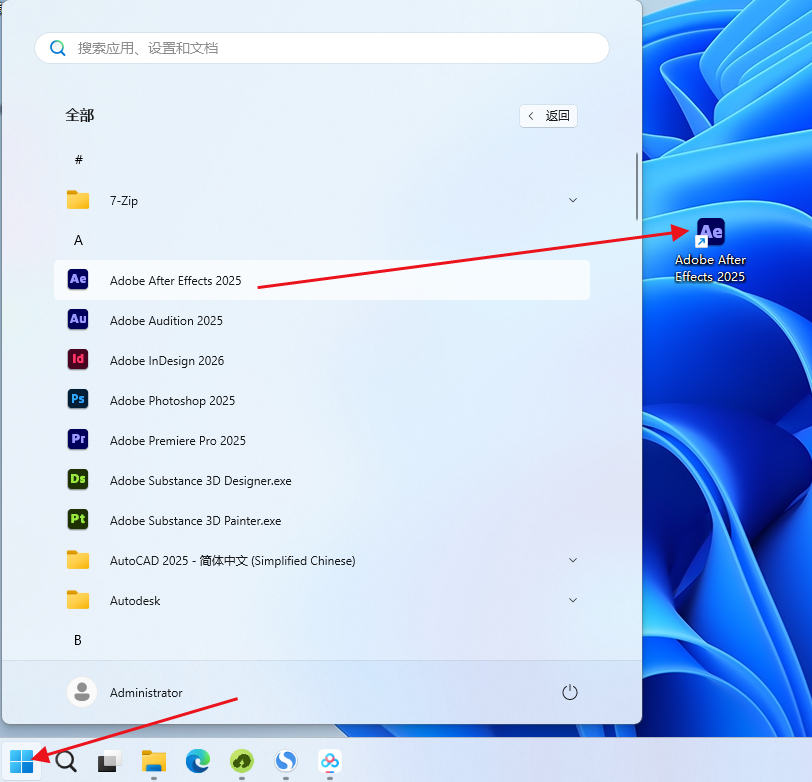This screenshot has height=782, width=812.
Task: Click the Administrator account name
Action: pos(146,692)
